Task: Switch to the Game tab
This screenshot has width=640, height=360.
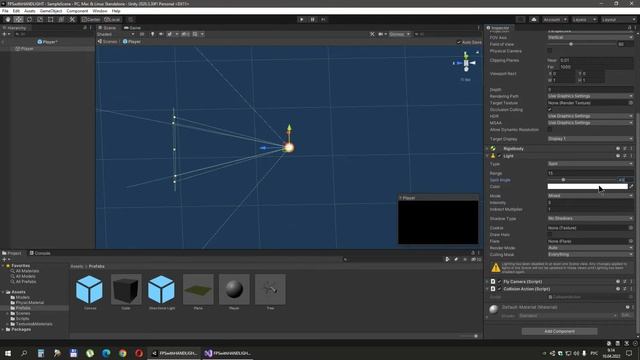Action: tap(133, 28)
